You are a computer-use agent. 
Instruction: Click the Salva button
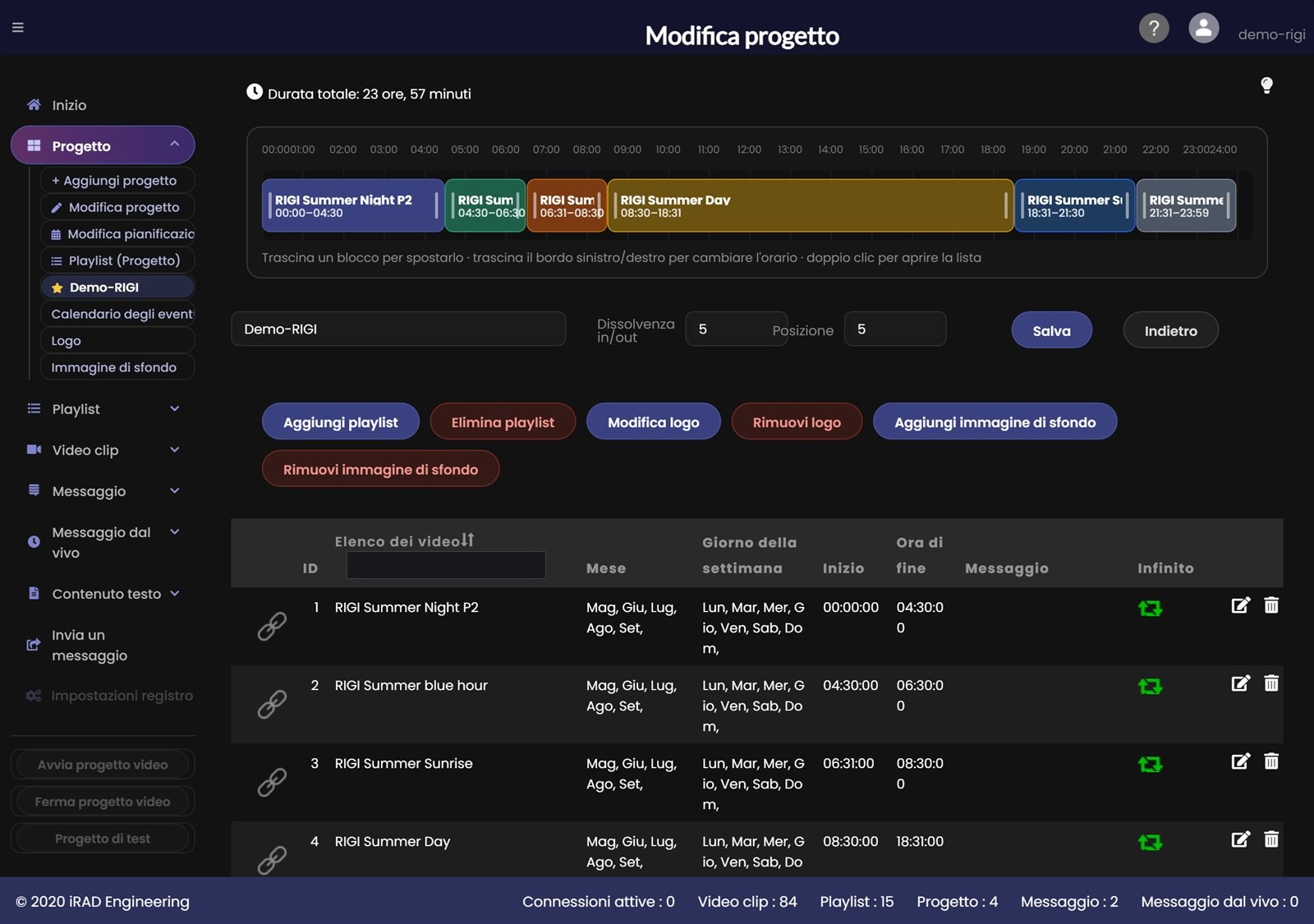click(x=1051, y=330)
